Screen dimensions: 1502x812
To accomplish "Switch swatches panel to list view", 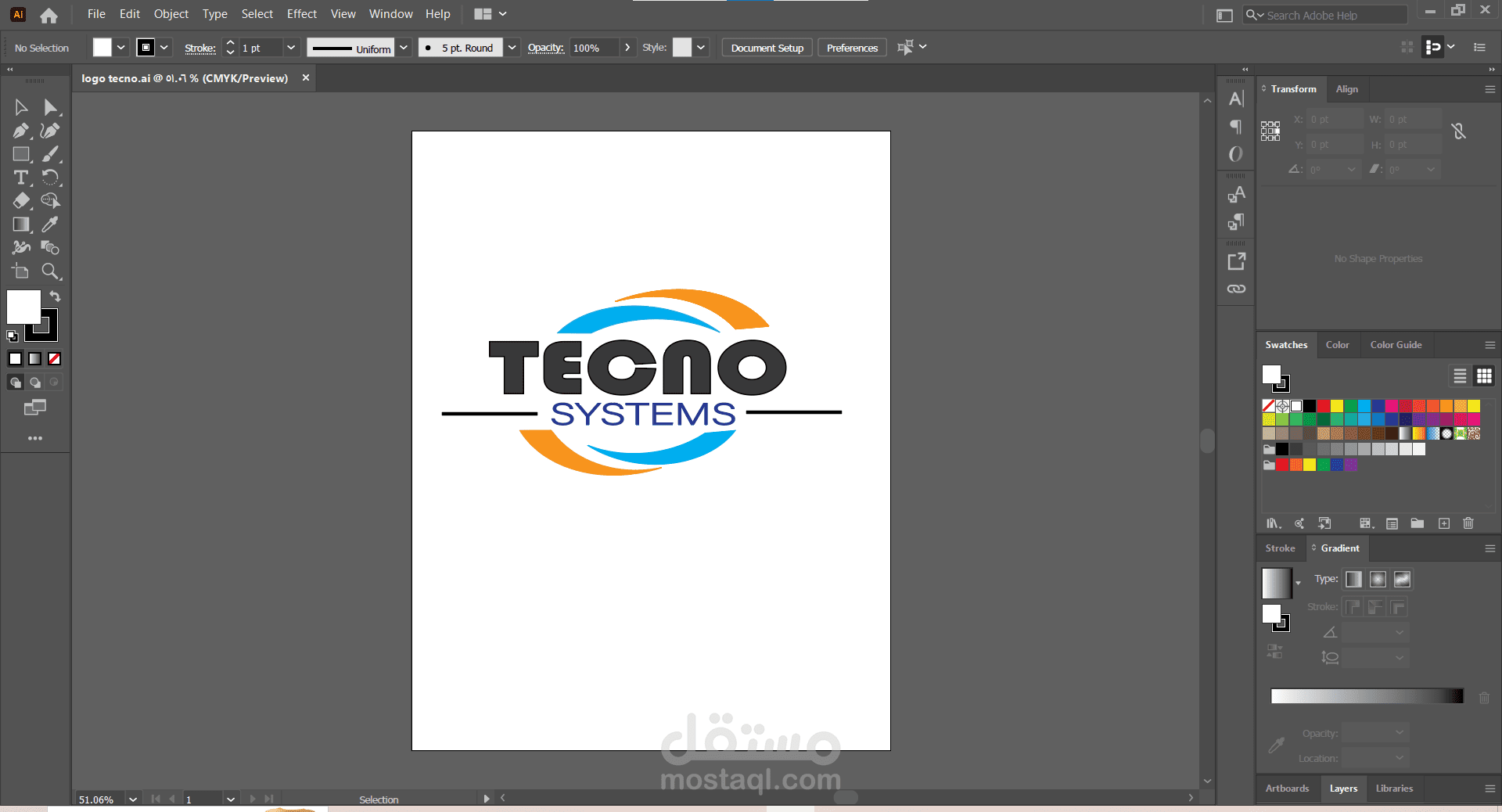I will coord(1460,376).
